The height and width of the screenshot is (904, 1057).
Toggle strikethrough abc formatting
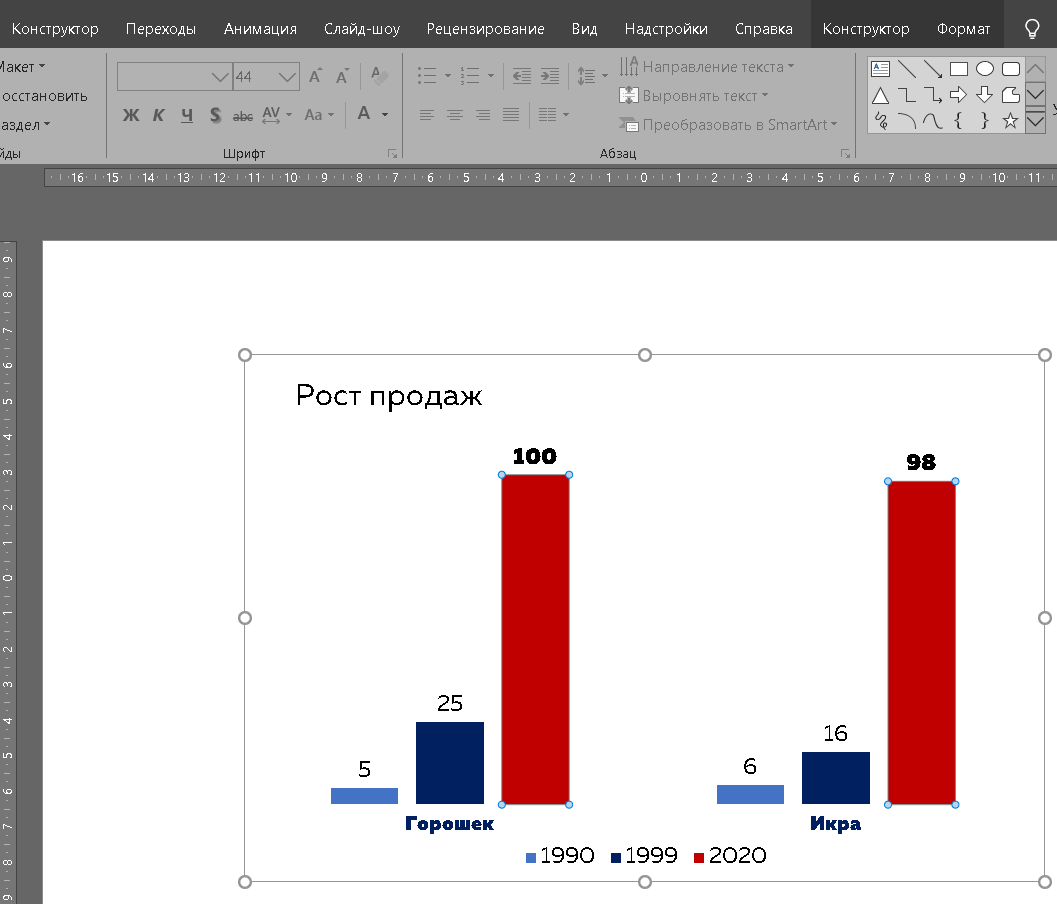coord(243,116)
